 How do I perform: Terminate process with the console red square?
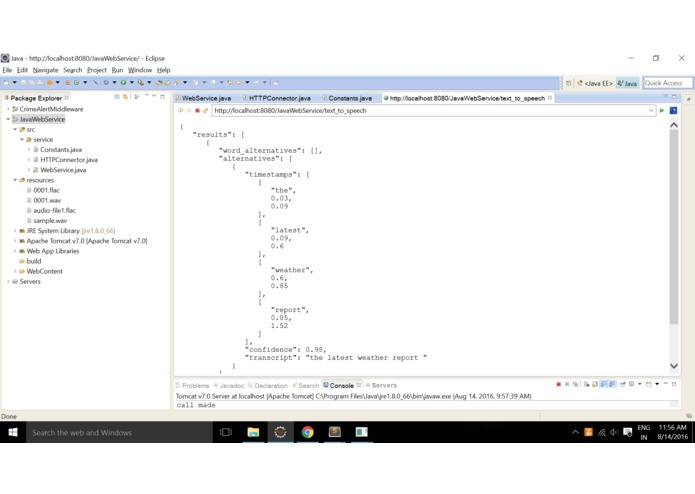558,385
